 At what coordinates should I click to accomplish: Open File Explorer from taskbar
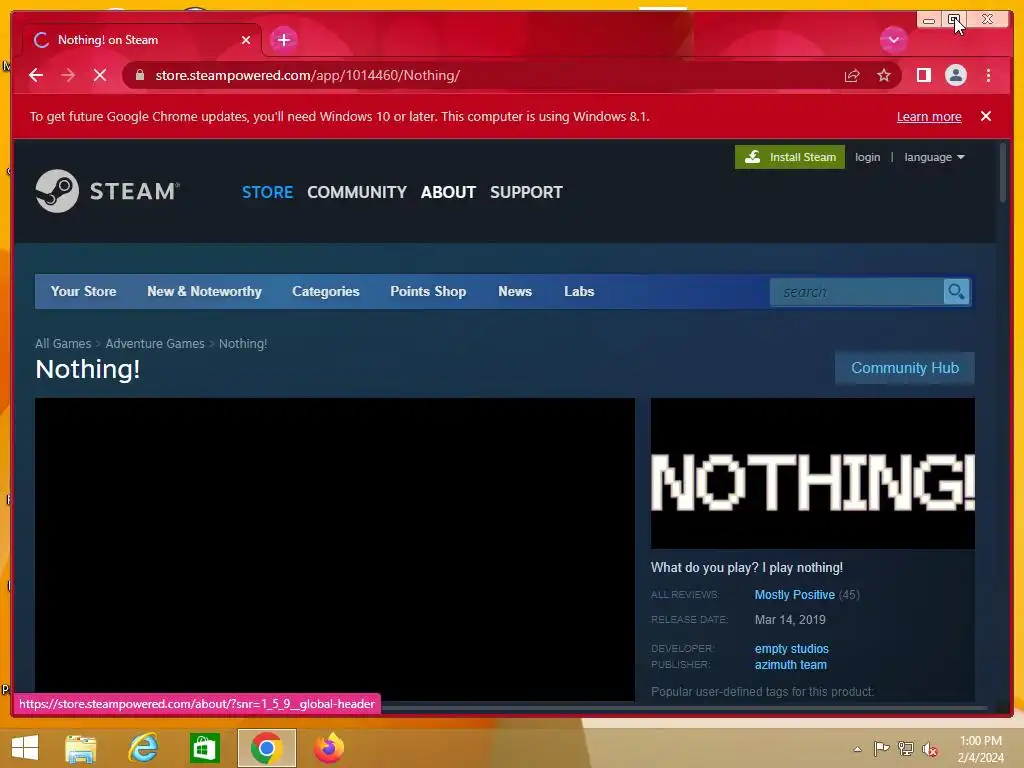pyautogui.click(x=80, y=748)
